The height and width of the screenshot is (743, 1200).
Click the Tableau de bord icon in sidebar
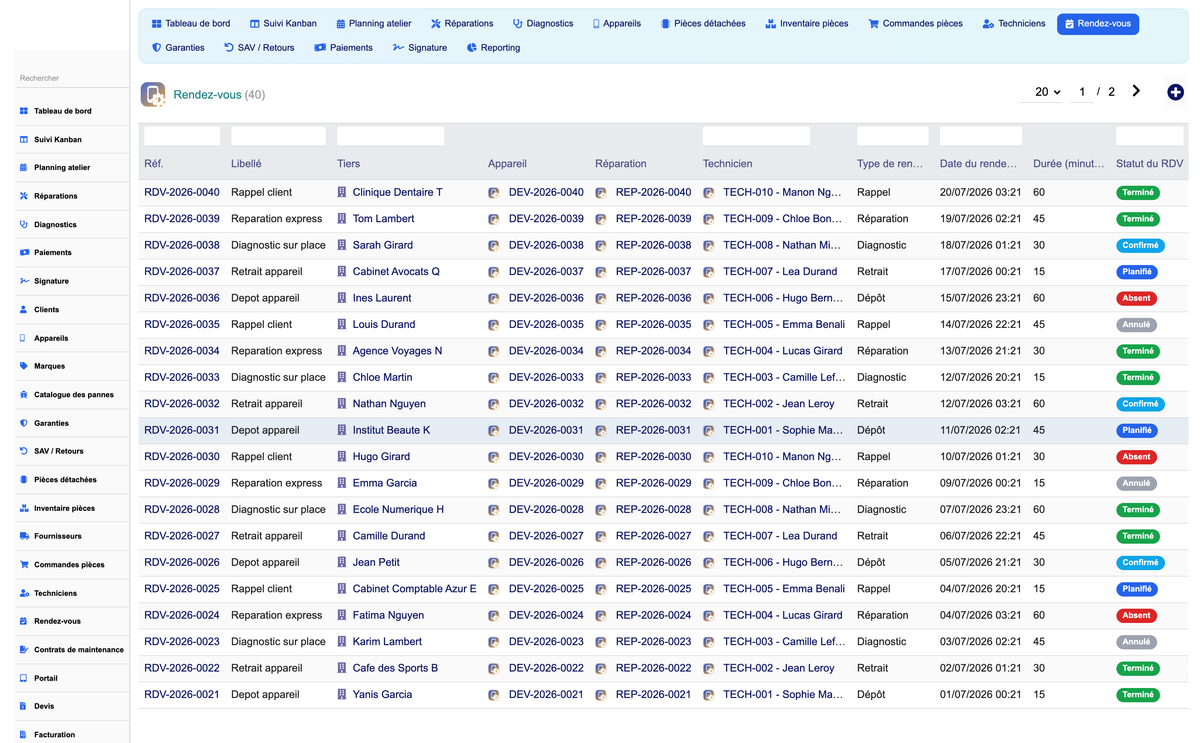(x=24, y=111)
